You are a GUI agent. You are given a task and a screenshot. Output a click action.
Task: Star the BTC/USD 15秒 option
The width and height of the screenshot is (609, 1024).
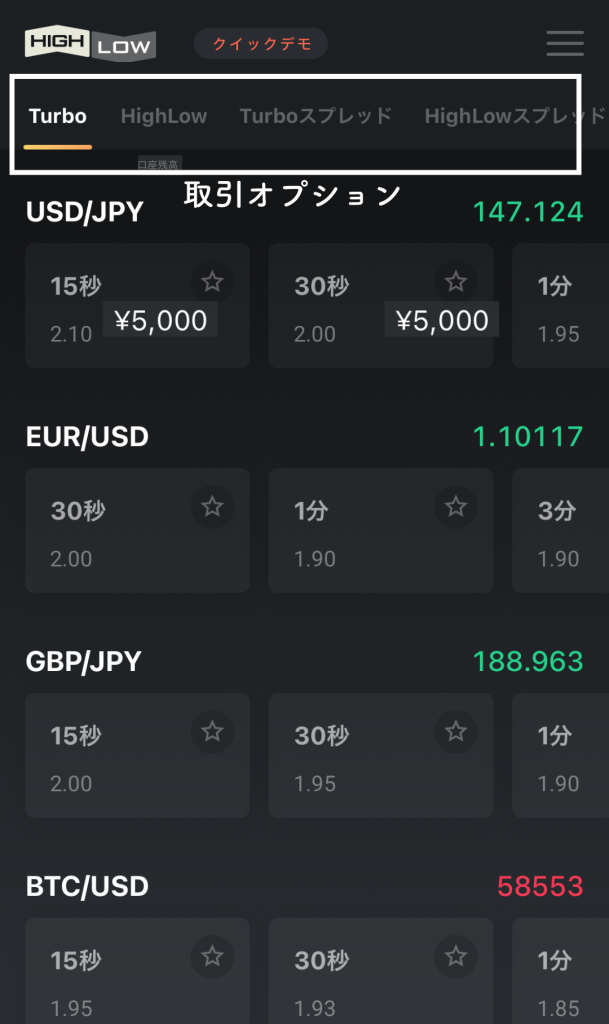pyautogui.click(x=212, y=957)
